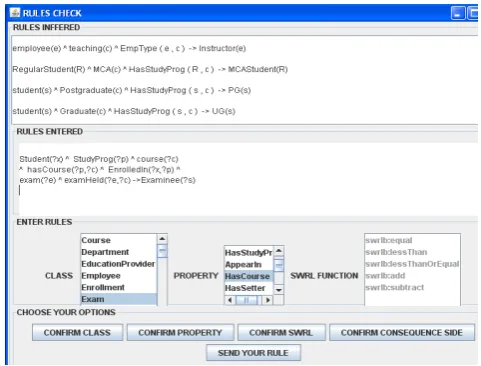Click property list vertical scrollbar thumb
Screen dimensions: 481x366
(x=279, y=265)
